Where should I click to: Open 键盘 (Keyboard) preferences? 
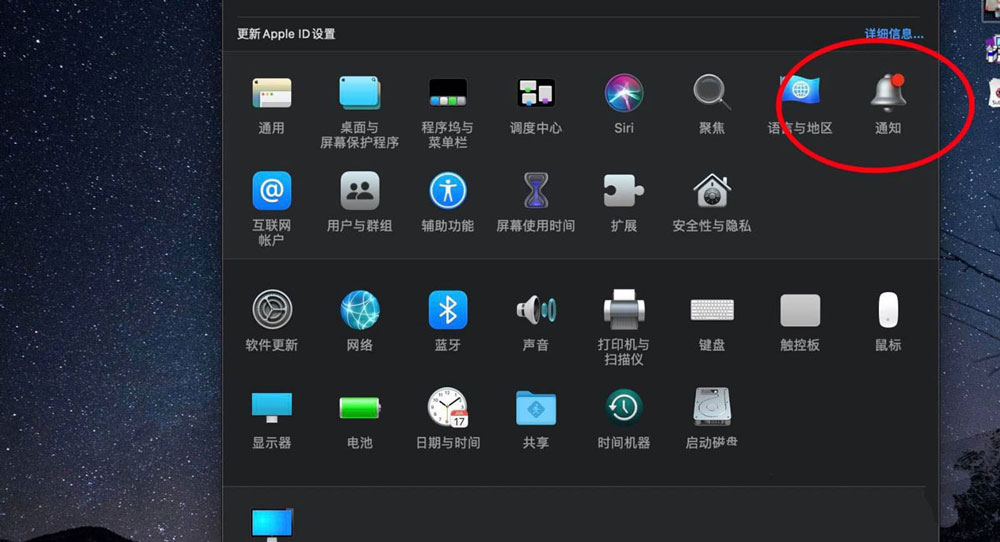click(x=712, y=310)
